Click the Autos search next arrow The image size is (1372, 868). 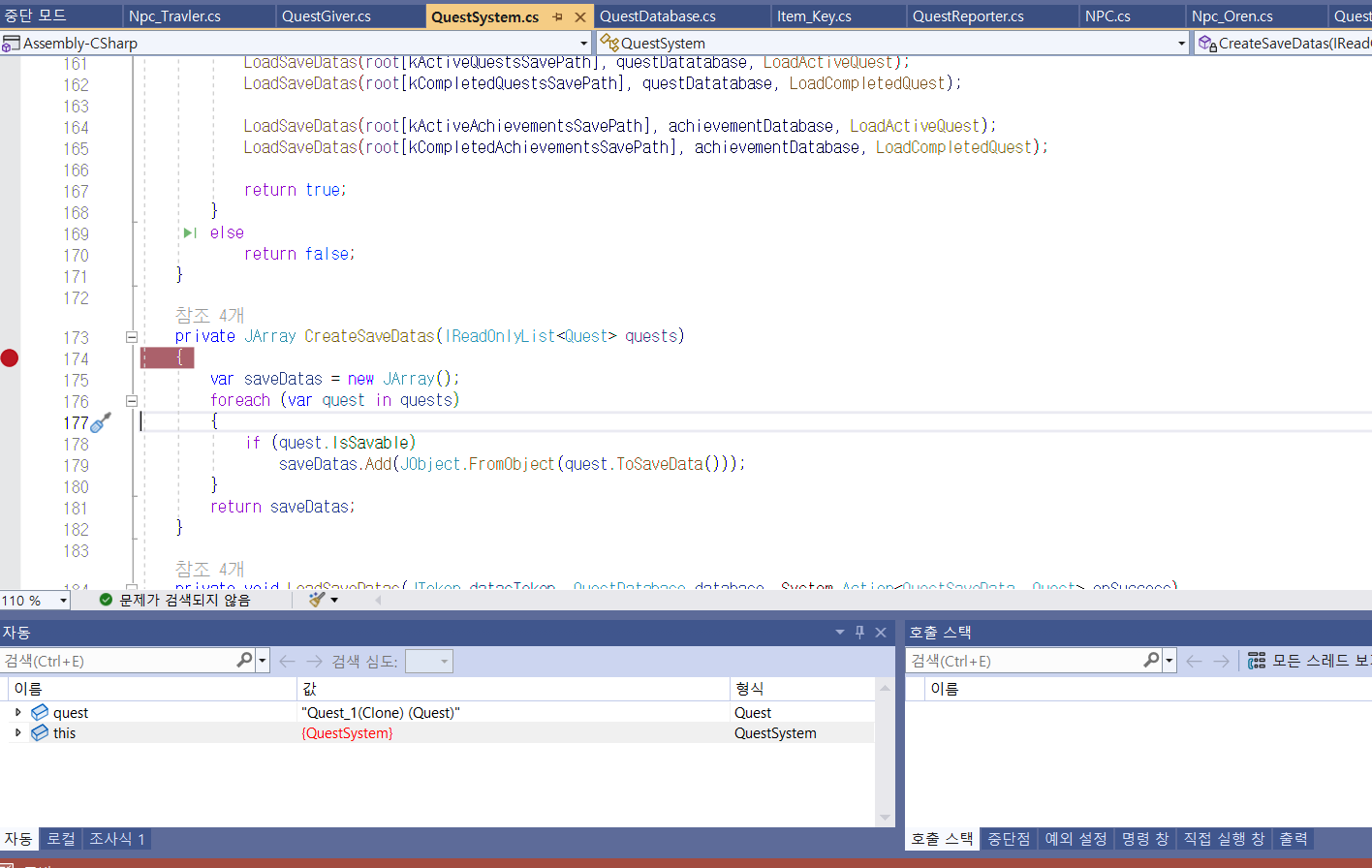(x=314, y=661)
